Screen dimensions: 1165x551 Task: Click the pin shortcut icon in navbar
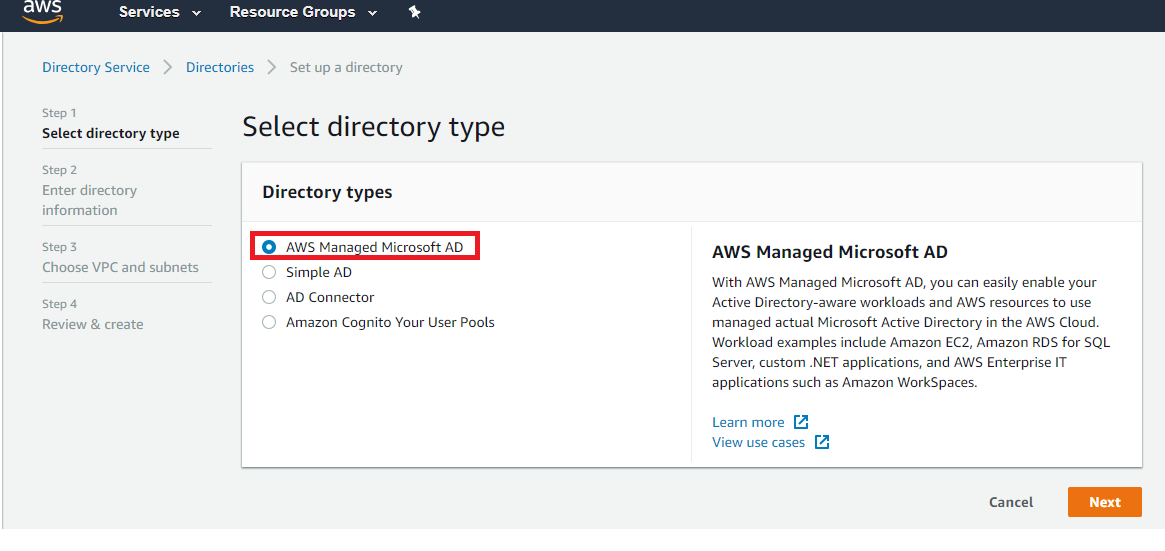pos(415,13)
